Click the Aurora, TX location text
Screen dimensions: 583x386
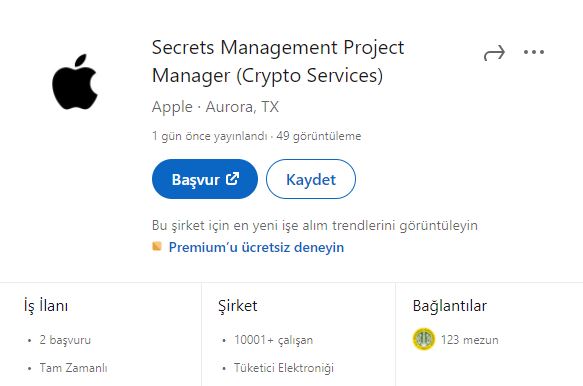(242, 107)
